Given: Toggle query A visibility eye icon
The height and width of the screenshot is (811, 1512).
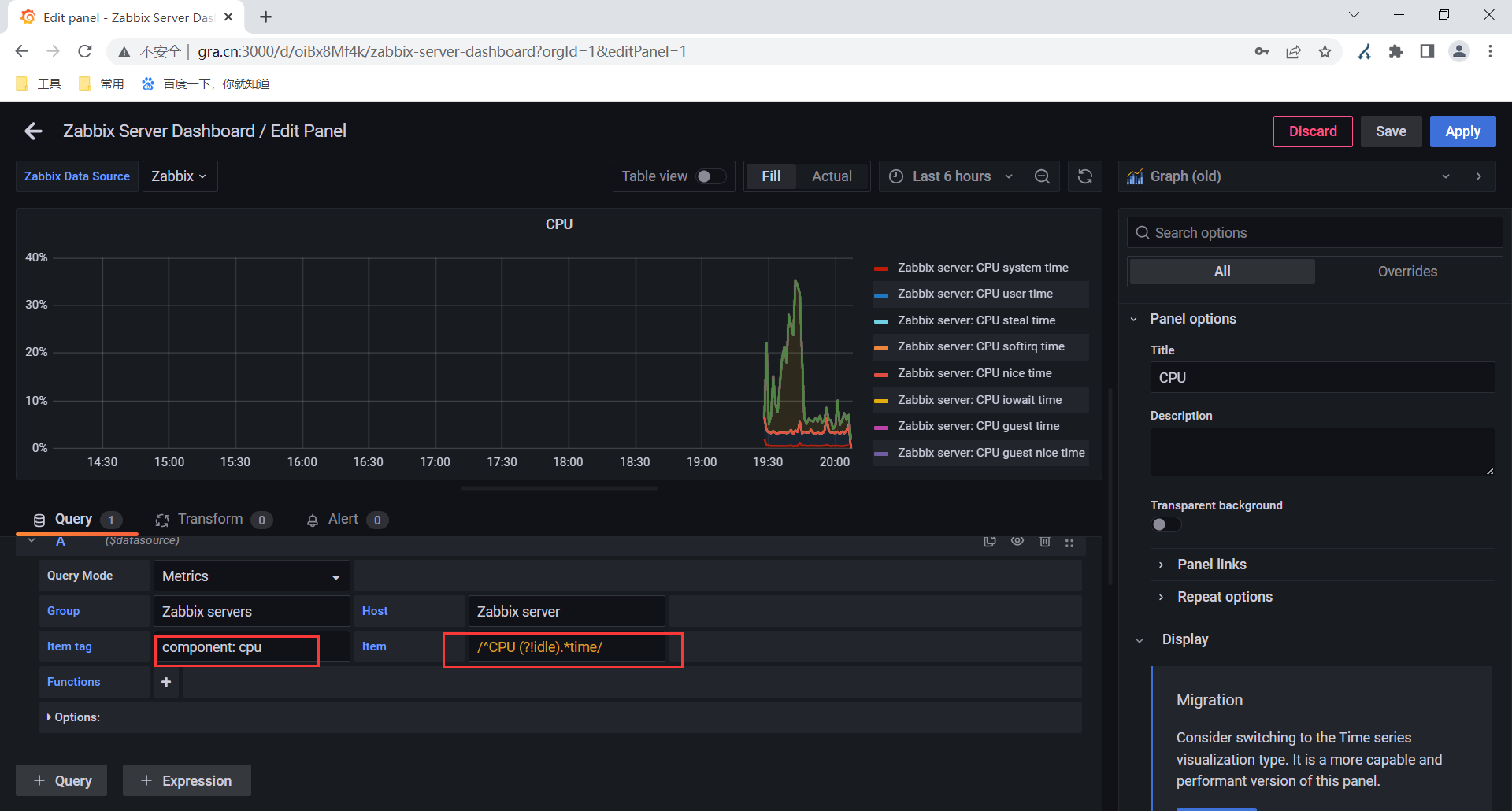Looking at the screenshot, I should point(1017,541).
